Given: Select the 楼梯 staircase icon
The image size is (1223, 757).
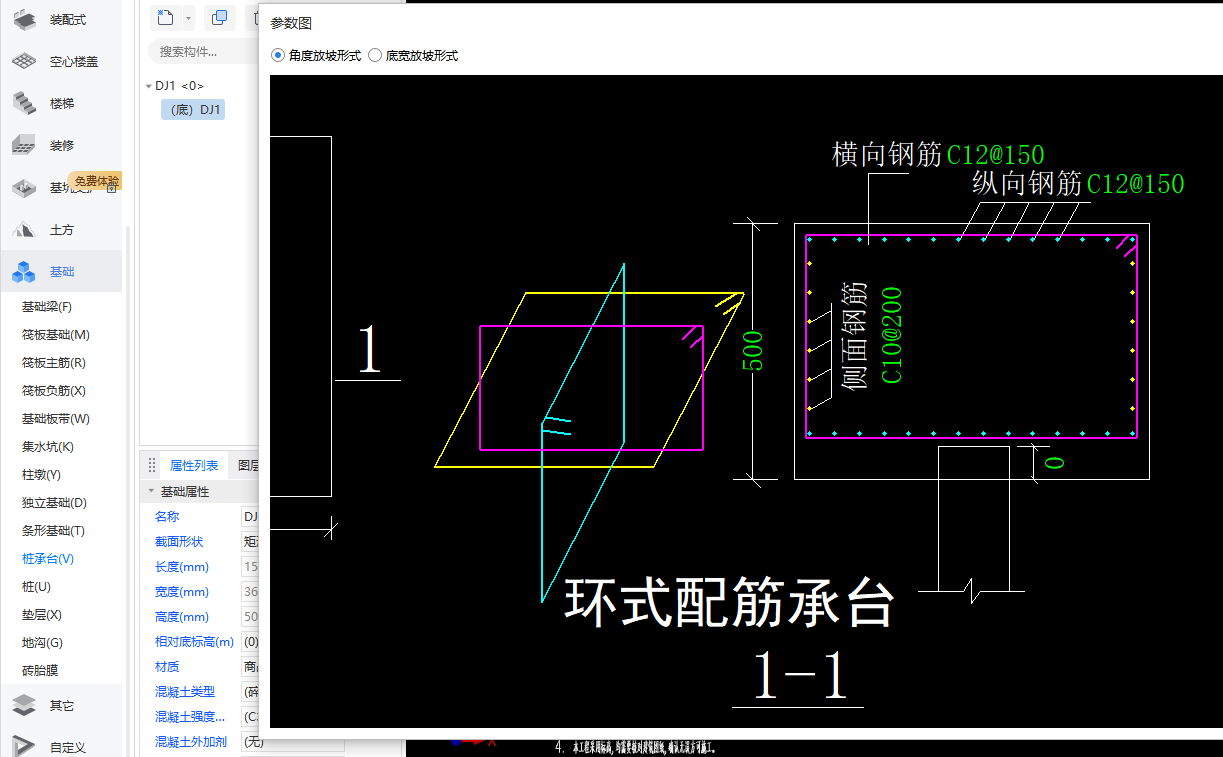Looking at the screenshot, I should click(x=24, y=103).
